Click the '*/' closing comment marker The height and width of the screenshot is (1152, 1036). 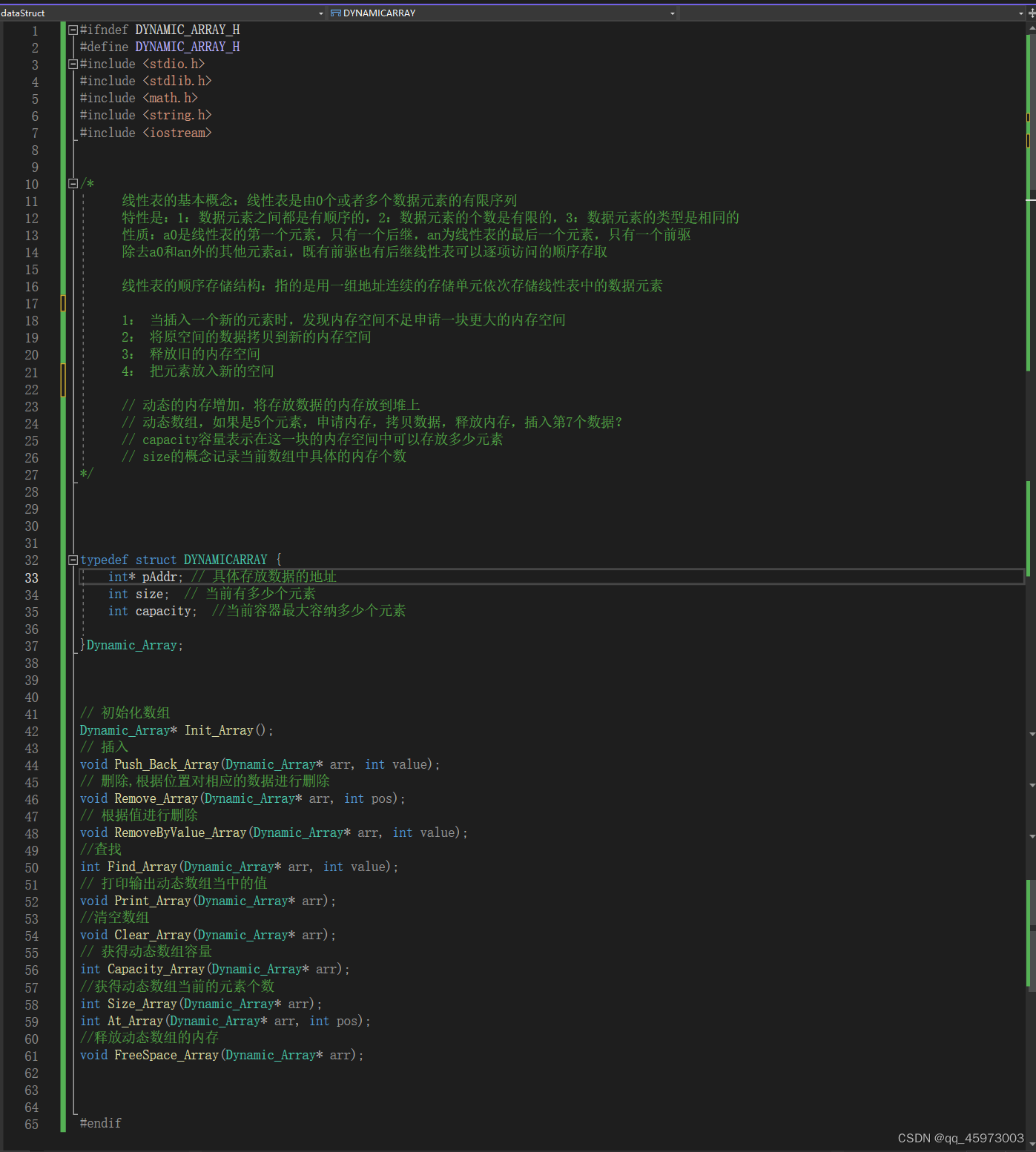(87, 473)
